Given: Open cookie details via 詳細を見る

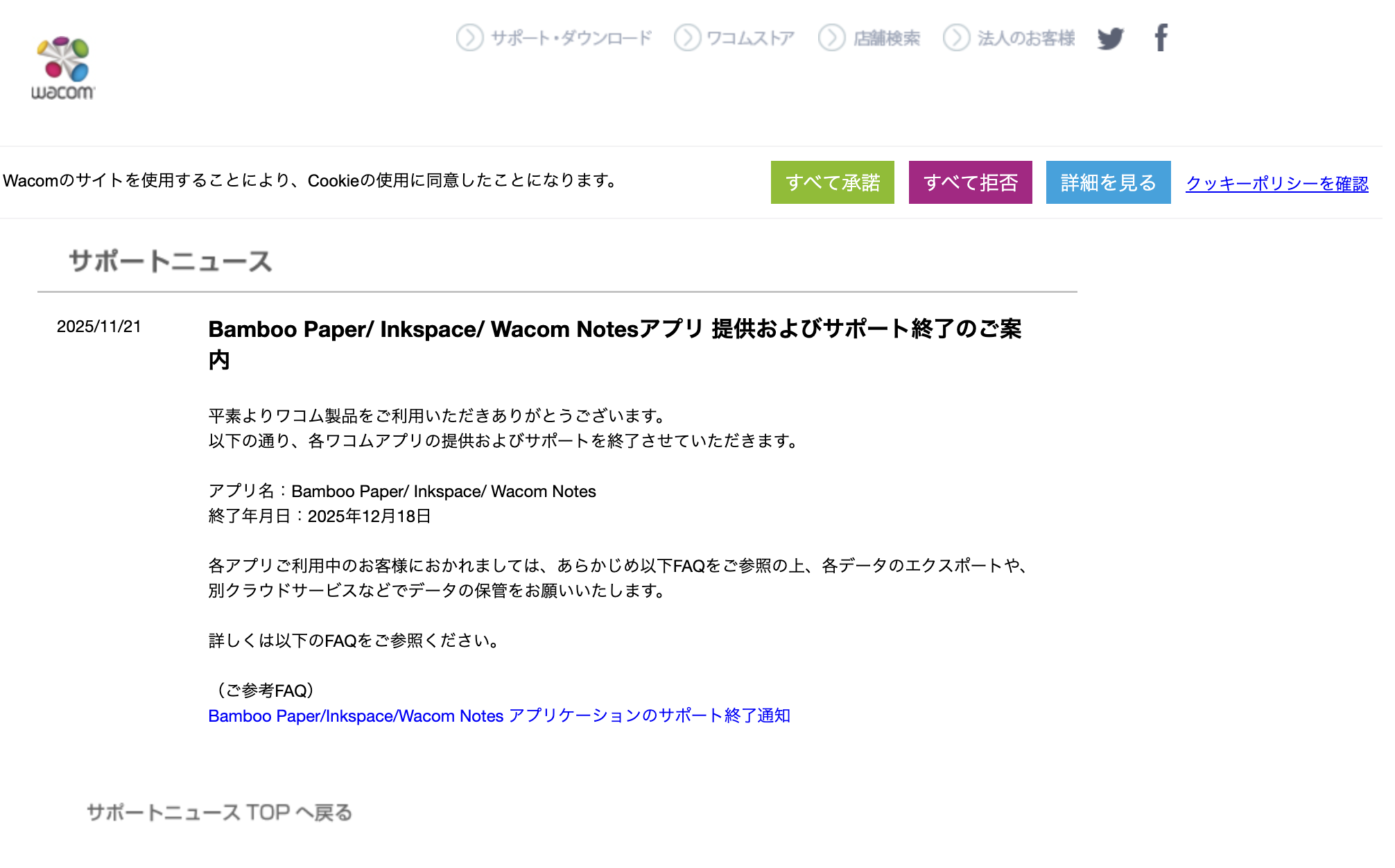Looking at the screenshot, I should [x=1108, y=182].
